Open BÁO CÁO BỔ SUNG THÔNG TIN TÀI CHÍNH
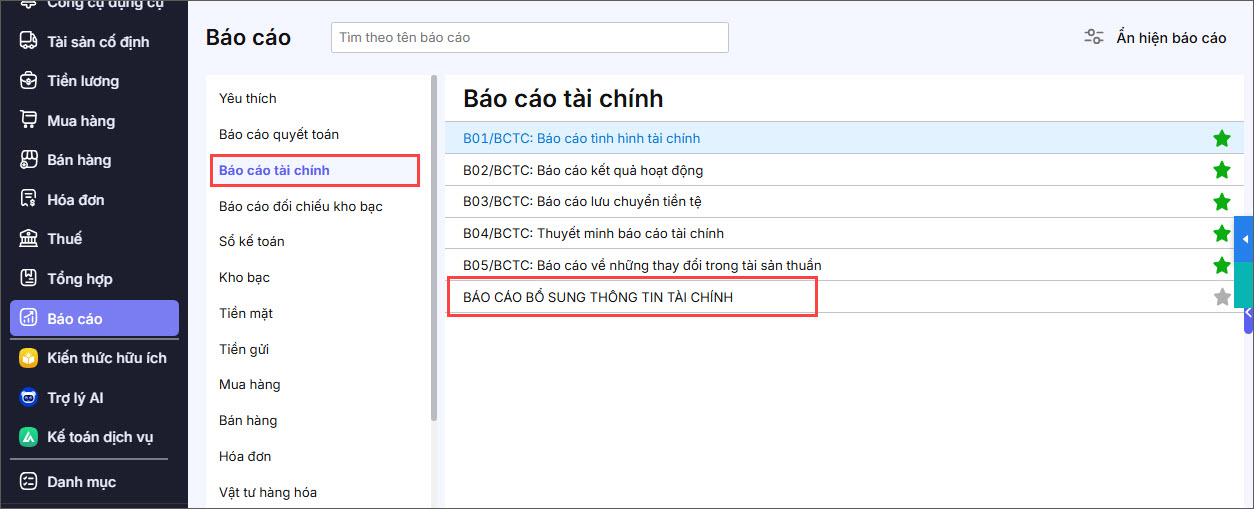The height and width of the screenshot is (509, 1254). [x=598, y=297]
